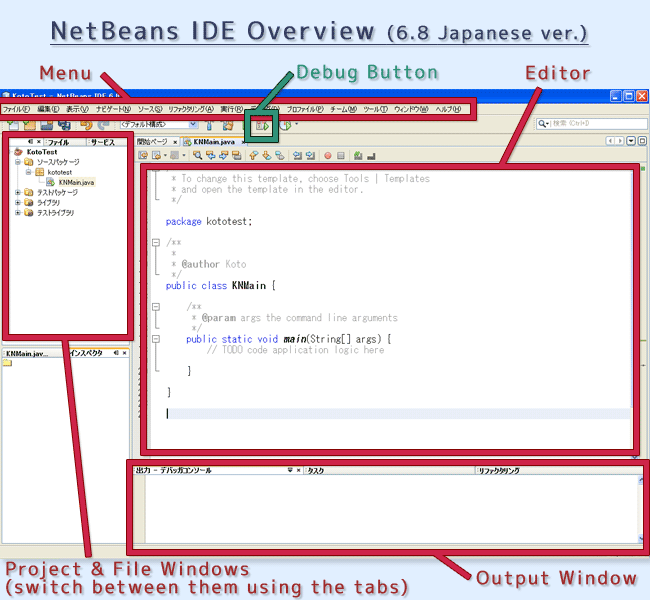Open the ヘルプ(H) menu

tap(448, 109)
